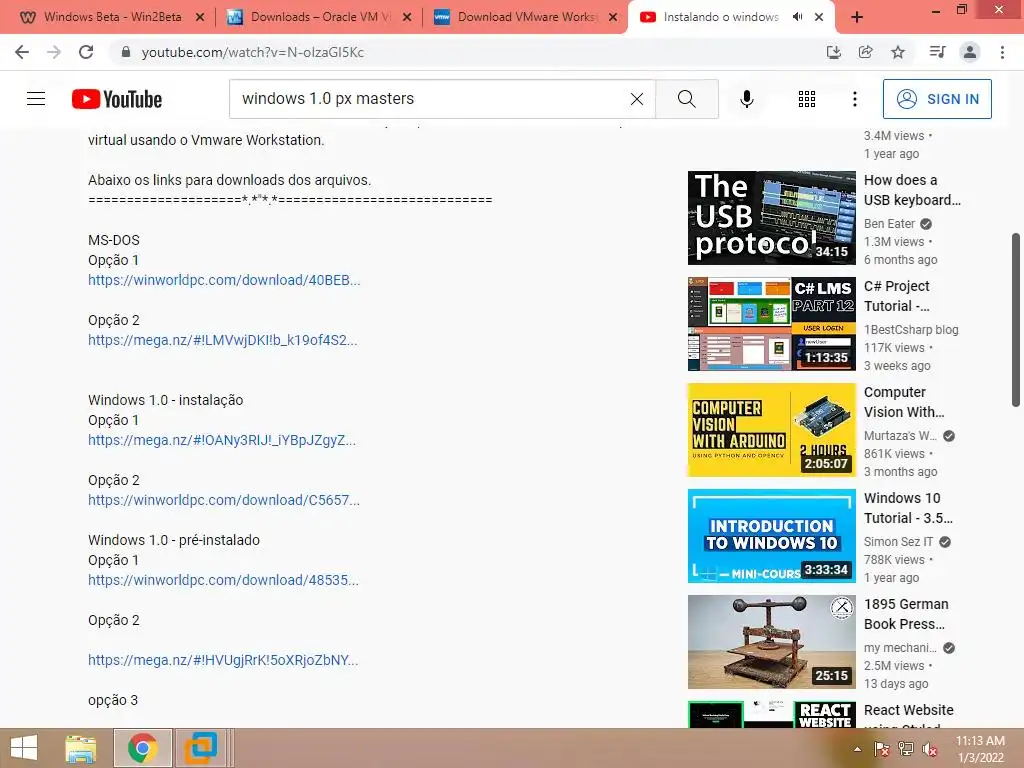The width and height of the screenshot is (1024, 768).
Task: Open the winworldpc.com/download/40BEB link
Action: [x=224, y=280]
